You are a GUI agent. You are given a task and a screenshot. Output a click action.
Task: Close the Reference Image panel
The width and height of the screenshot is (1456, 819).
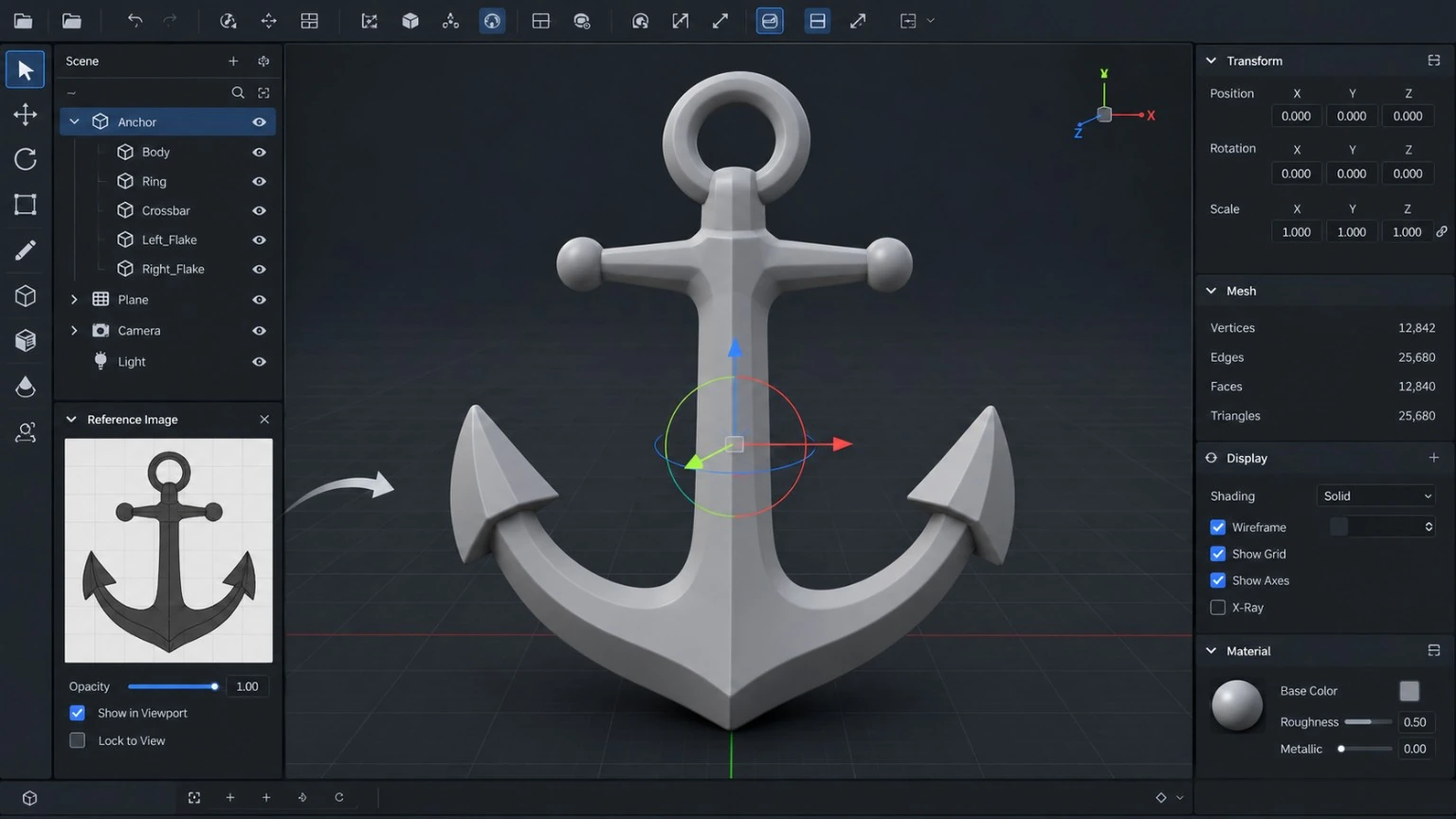point(264,419)
